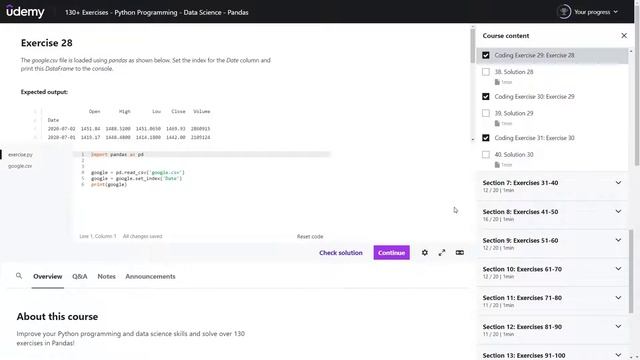Click 'Line 1, Column 1' status text
Viewport: 640px width, 360px height.
[x=98, y=236]
